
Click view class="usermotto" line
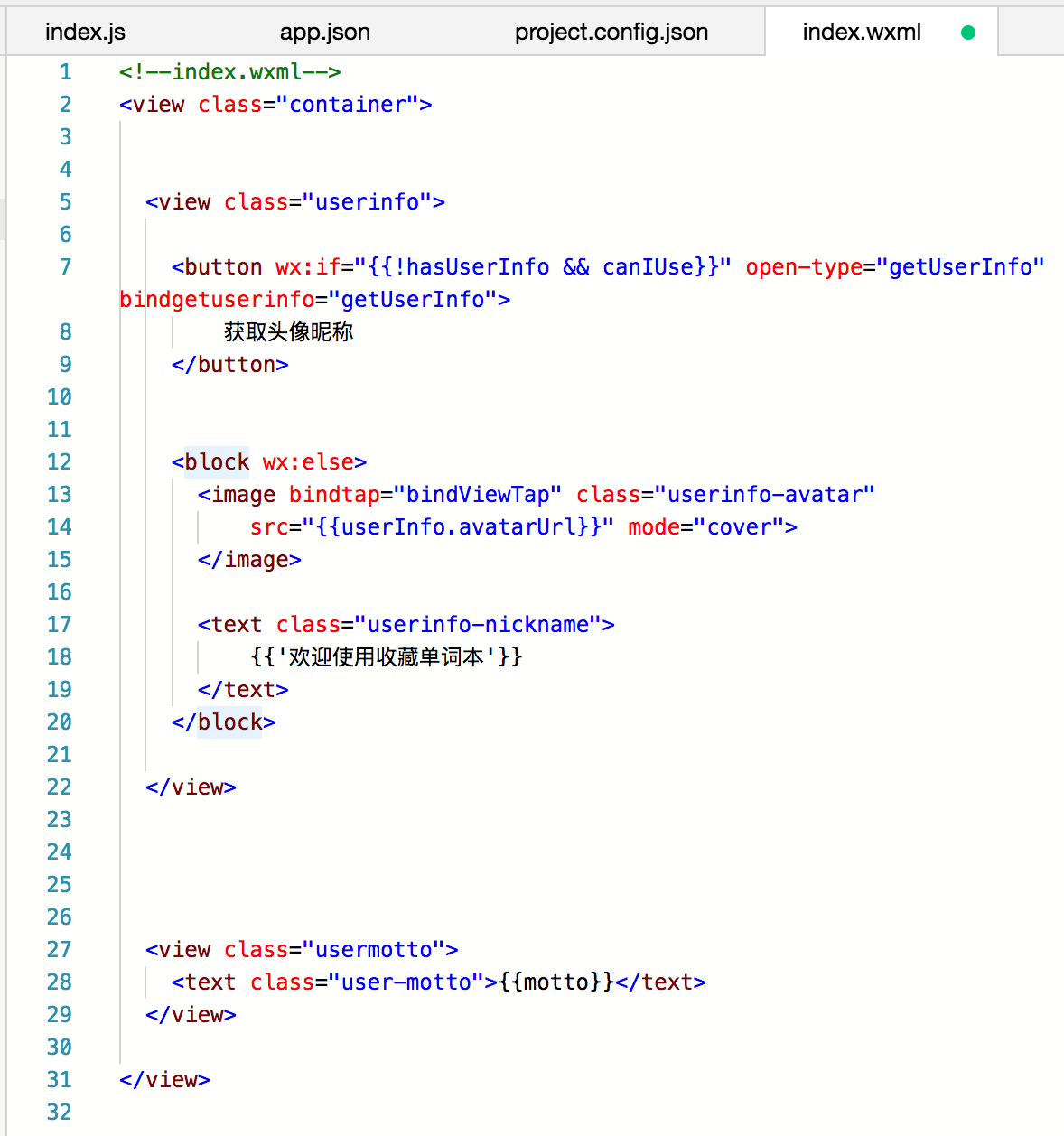coord(302,950)
